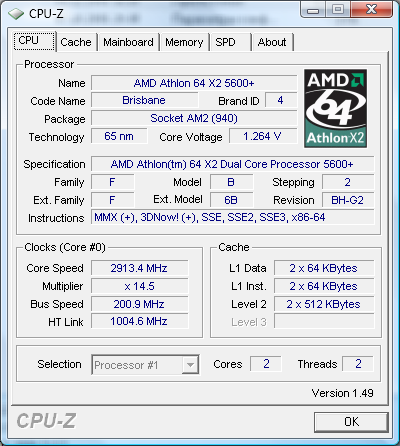Click the Name field AMD Athlon 64 X2 5600+
400x446 pixels.
[194, 83]
